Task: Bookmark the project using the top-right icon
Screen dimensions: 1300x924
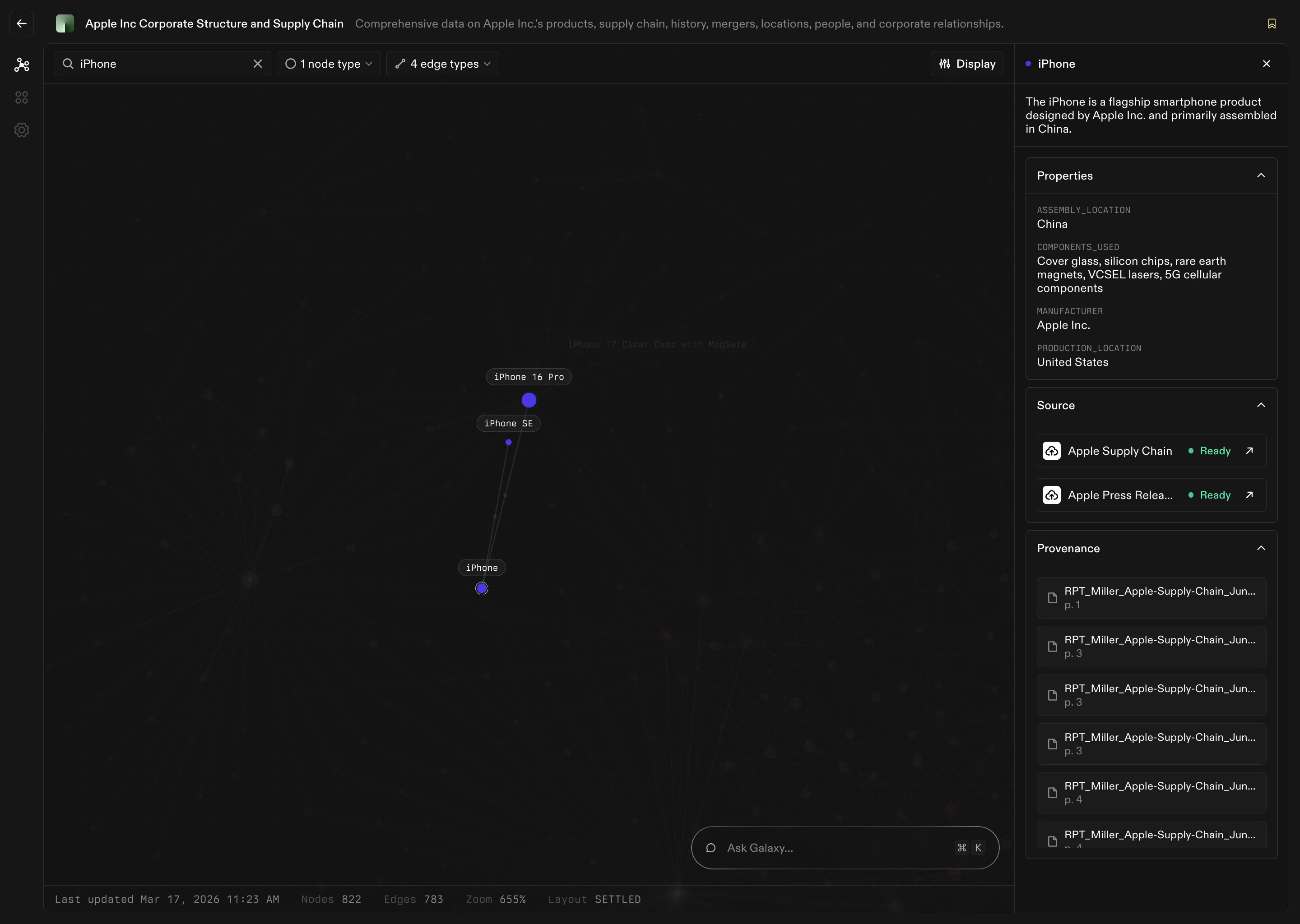Action: (x=1272, y=23)
